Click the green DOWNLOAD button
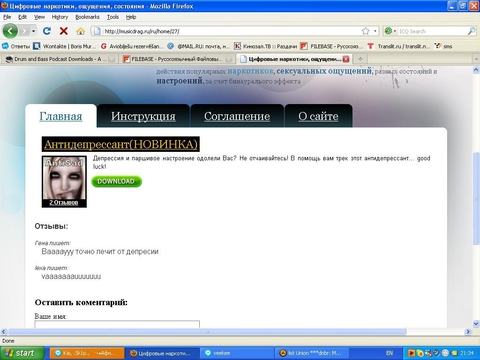Viewport: 480px width, 360px height. (x=117, y=181)
